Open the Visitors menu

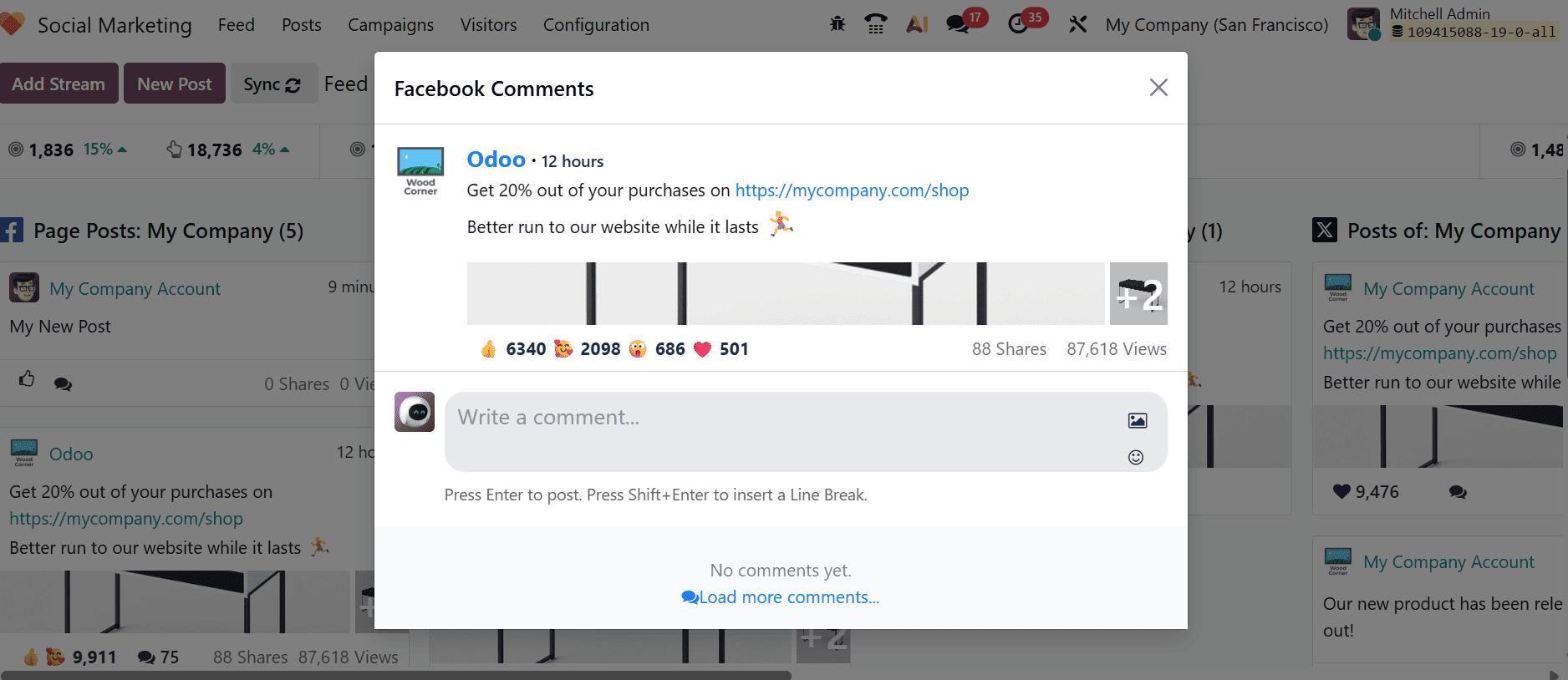pyautogui.click(x=488, y=25)
